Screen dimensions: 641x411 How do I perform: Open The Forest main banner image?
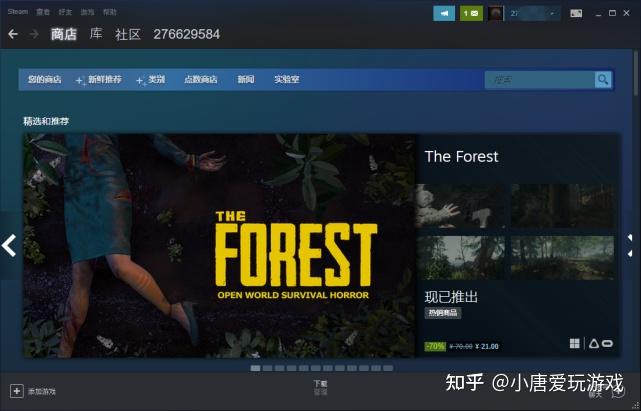click(219, 245)
